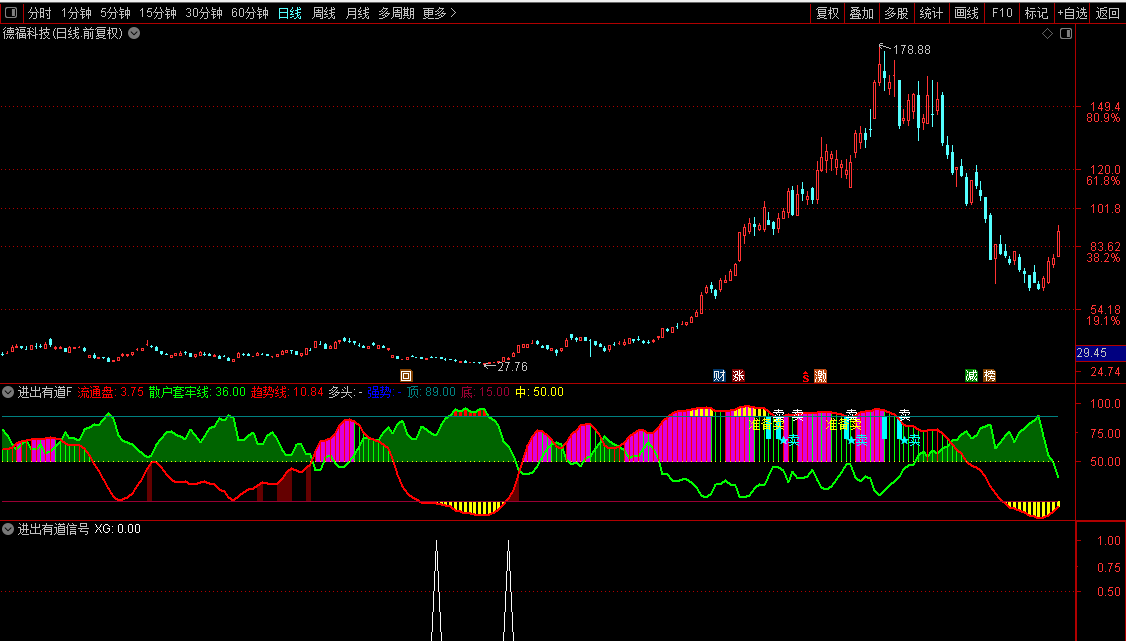Screen dimensions: 1126x641
Task: Click the 178.88 high price label
Action: point(911,50)
